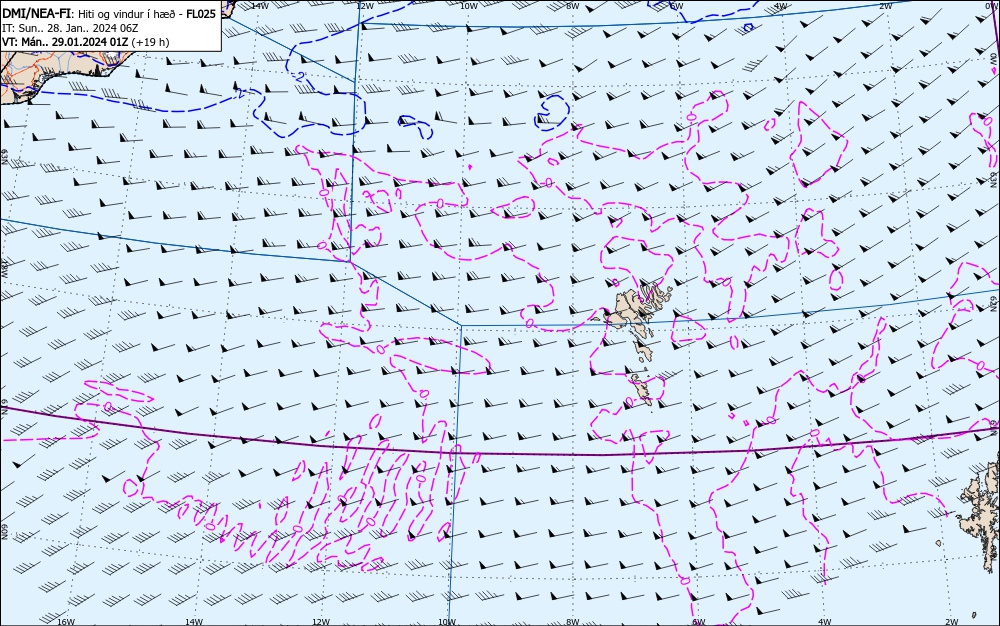
Task: Click the '6W' longitude label on the bottom edge
Action: (x=699, y=622)
